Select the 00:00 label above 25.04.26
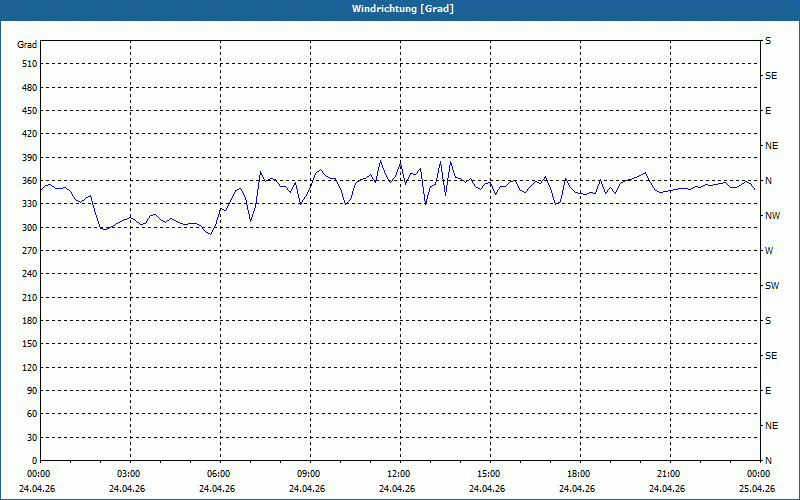 (x=759, y=474)
